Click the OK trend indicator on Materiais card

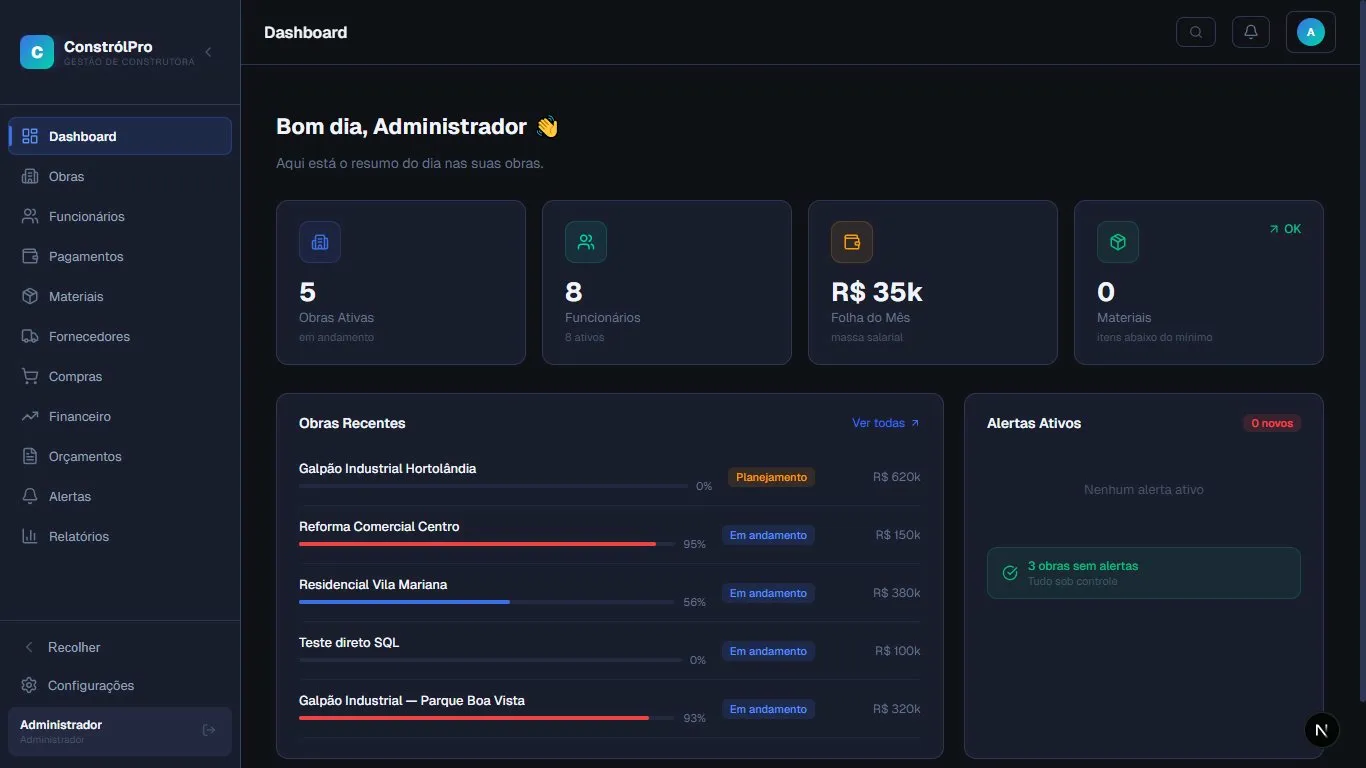1285,229
